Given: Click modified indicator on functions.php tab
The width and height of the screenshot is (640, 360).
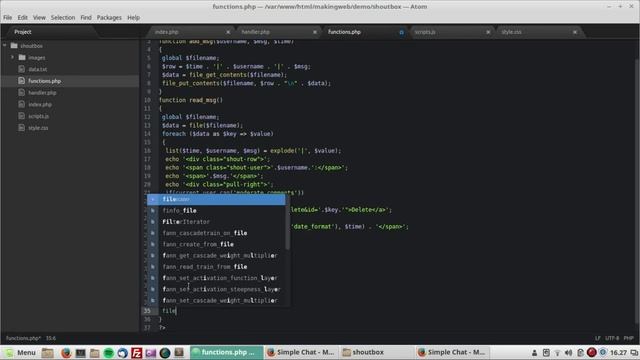Looking at the screenshot, I should coord(402,32).
